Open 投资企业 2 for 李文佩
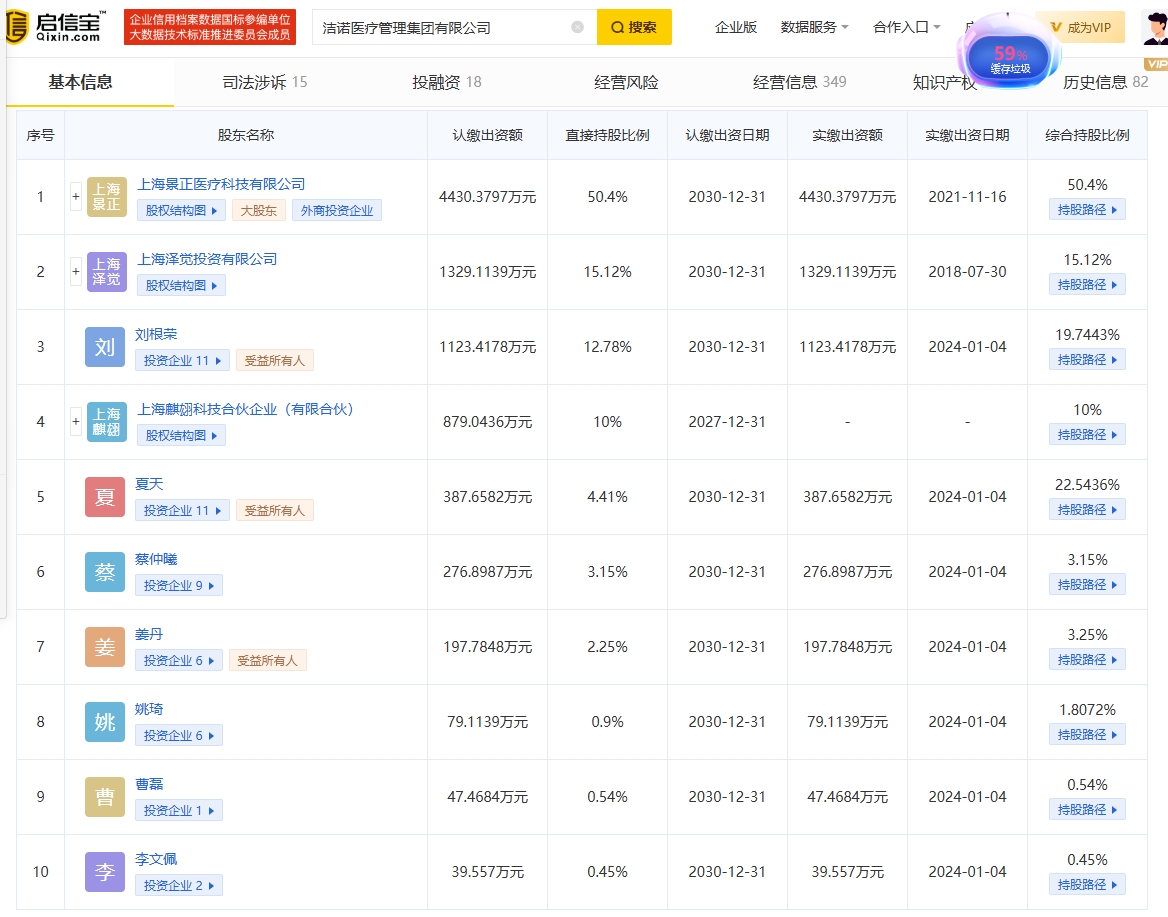Image resolution: width=1168 pixels, height=917 pixels. pos(179,886)
